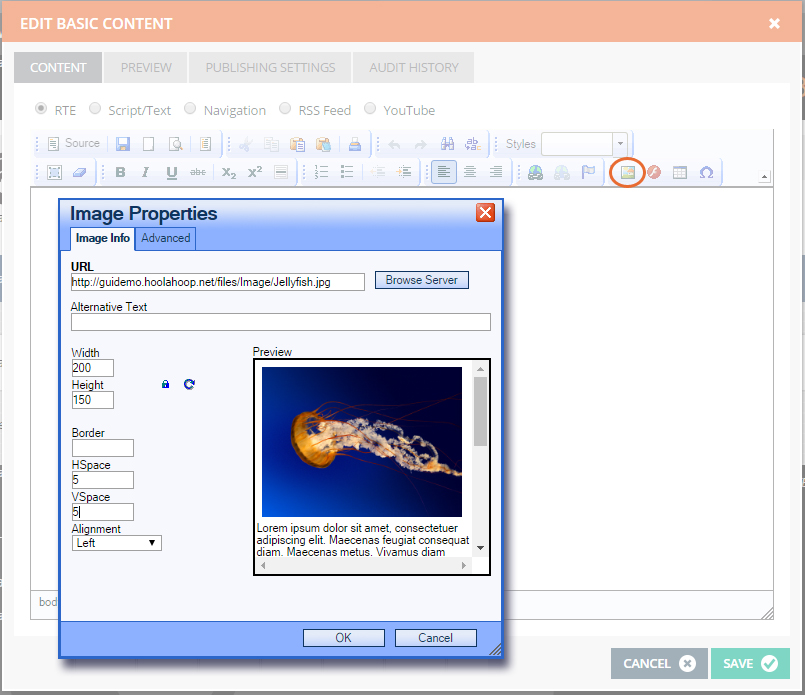The height and width of the screenshot is (695, 805).
Task: Click the Insert Link globe icon
Action: (535, 172)
